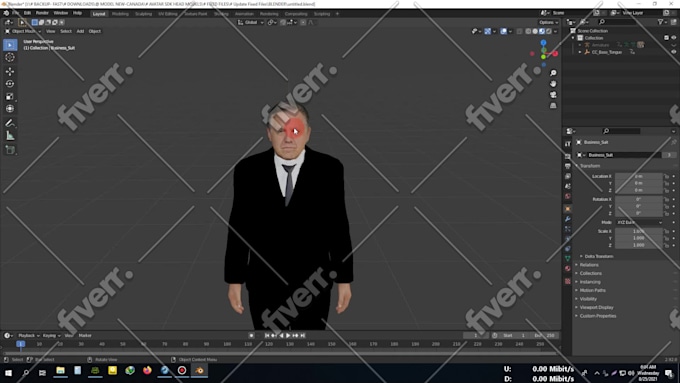
Task: Activate the Scale tool
Action: coord(10,96)
